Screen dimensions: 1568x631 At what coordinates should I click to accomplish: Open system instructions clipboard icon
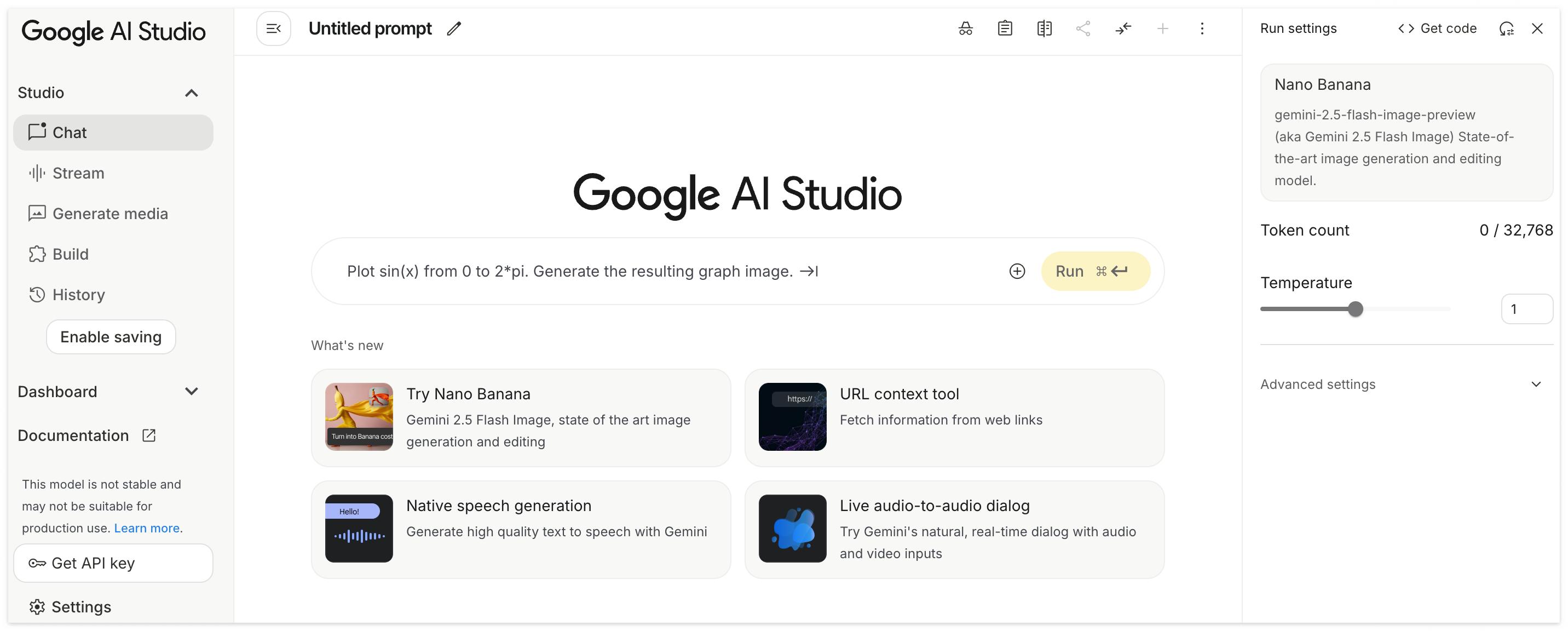pyautogui.click(x=1005, y=28)
